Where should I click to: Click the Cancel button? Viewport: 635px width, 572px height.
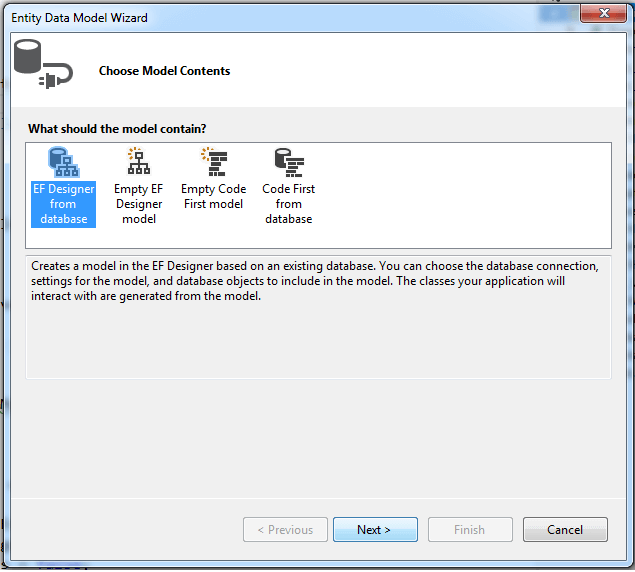[x=565, y=529]
